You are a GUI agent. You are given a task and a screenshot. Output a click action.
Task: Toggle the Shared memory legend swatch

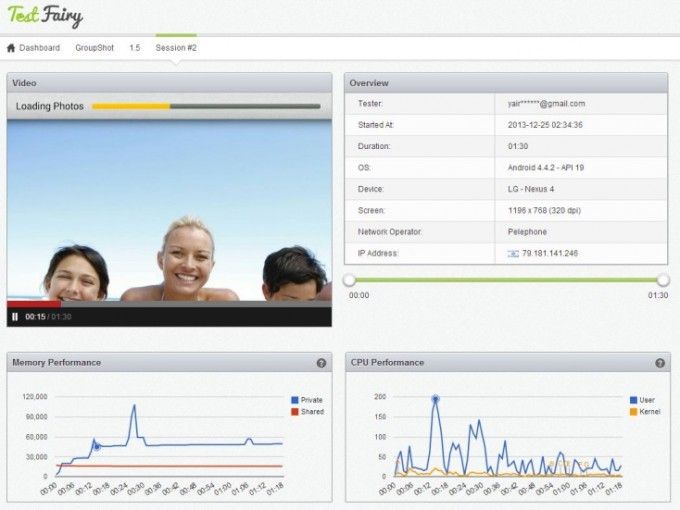coord(295,412)
